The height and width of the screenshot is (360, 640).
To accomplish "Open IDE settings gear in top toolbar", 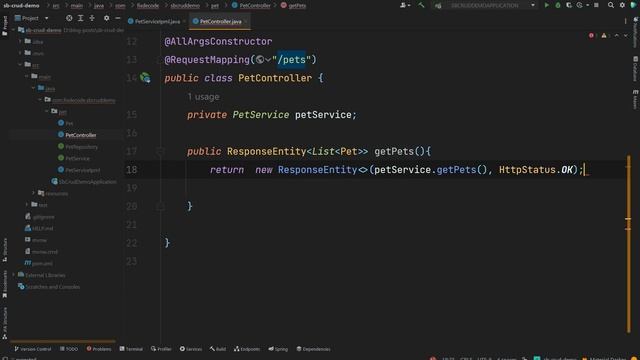I will click(x=622, y=5).
